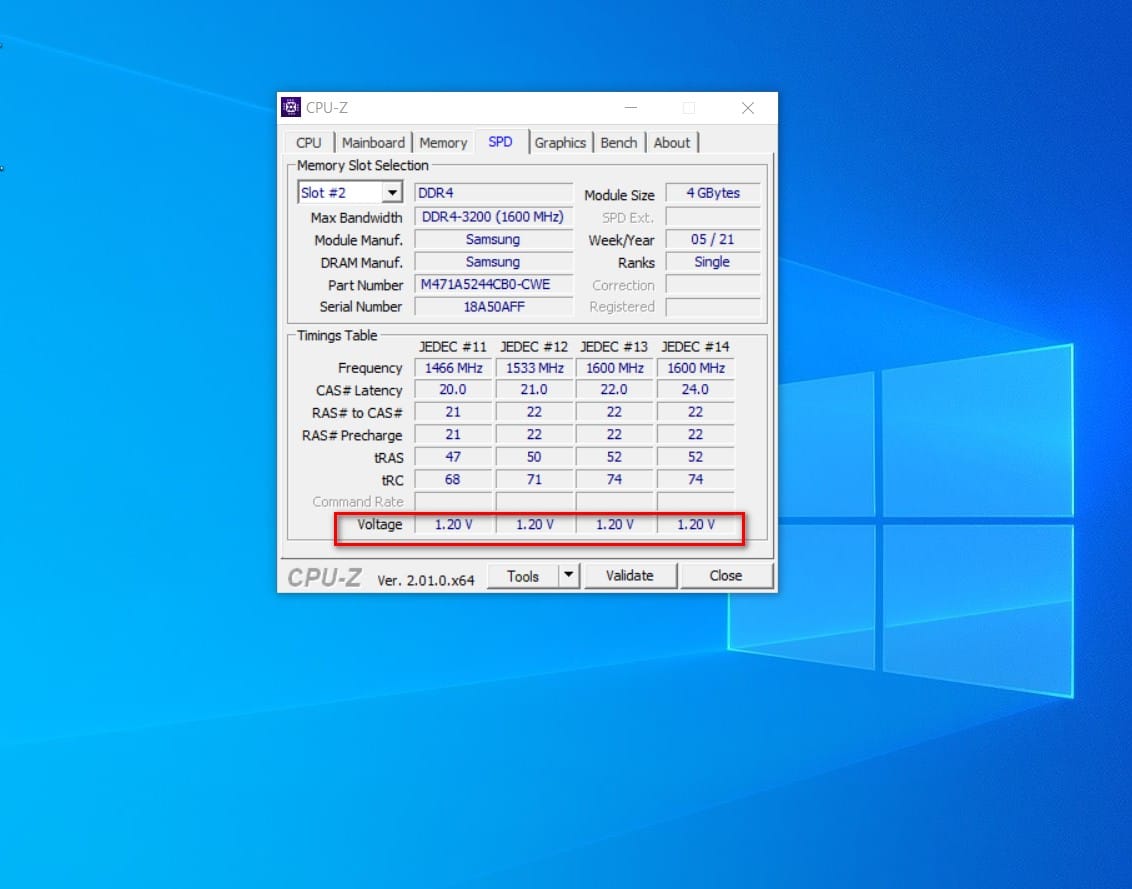Open the Memory tab
This screenshot has height=889, width=1132.
[443, 143]
